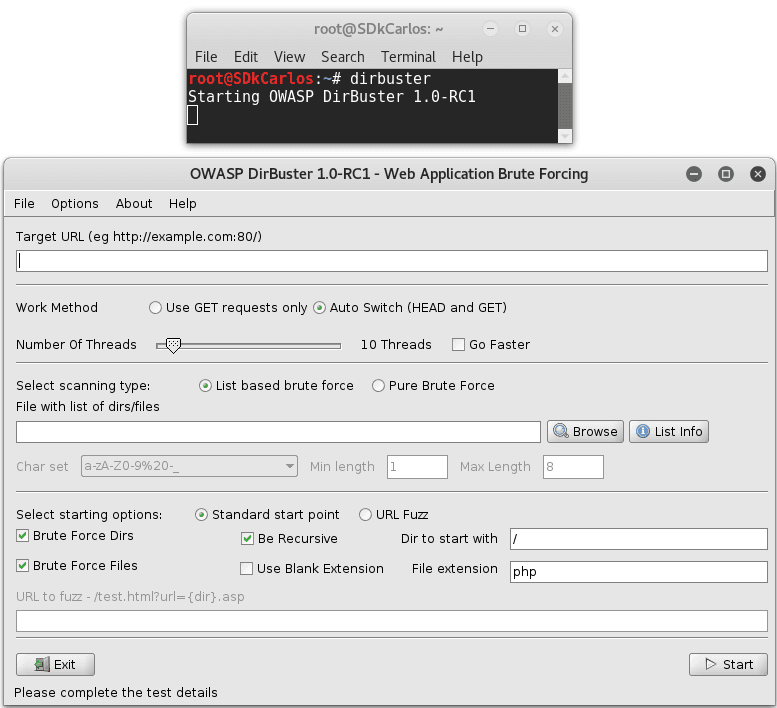777x708 pixels.
Task: Click the Browse button with magnifier icon
Action: (x=585, y=431)
